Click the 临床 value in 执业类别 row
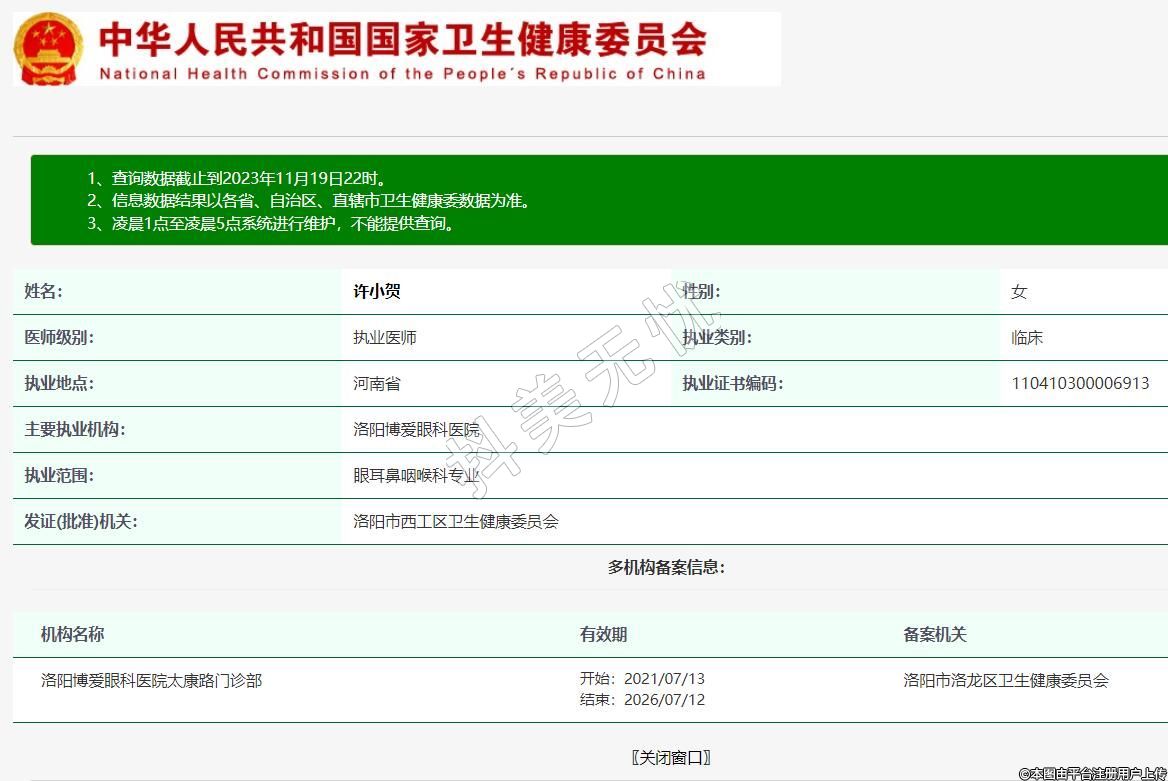 (x=1027, y=338)
